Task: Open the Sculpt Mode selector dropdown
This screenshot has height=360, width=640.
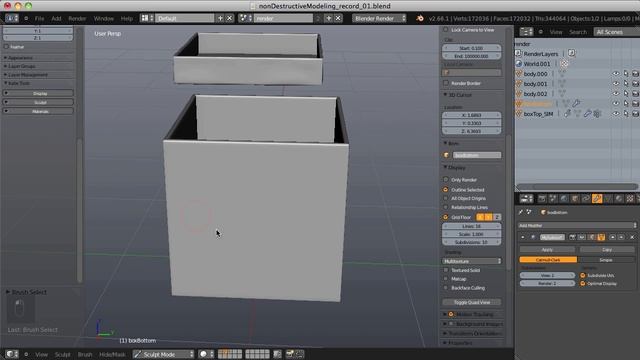Action: coord(163,354)
